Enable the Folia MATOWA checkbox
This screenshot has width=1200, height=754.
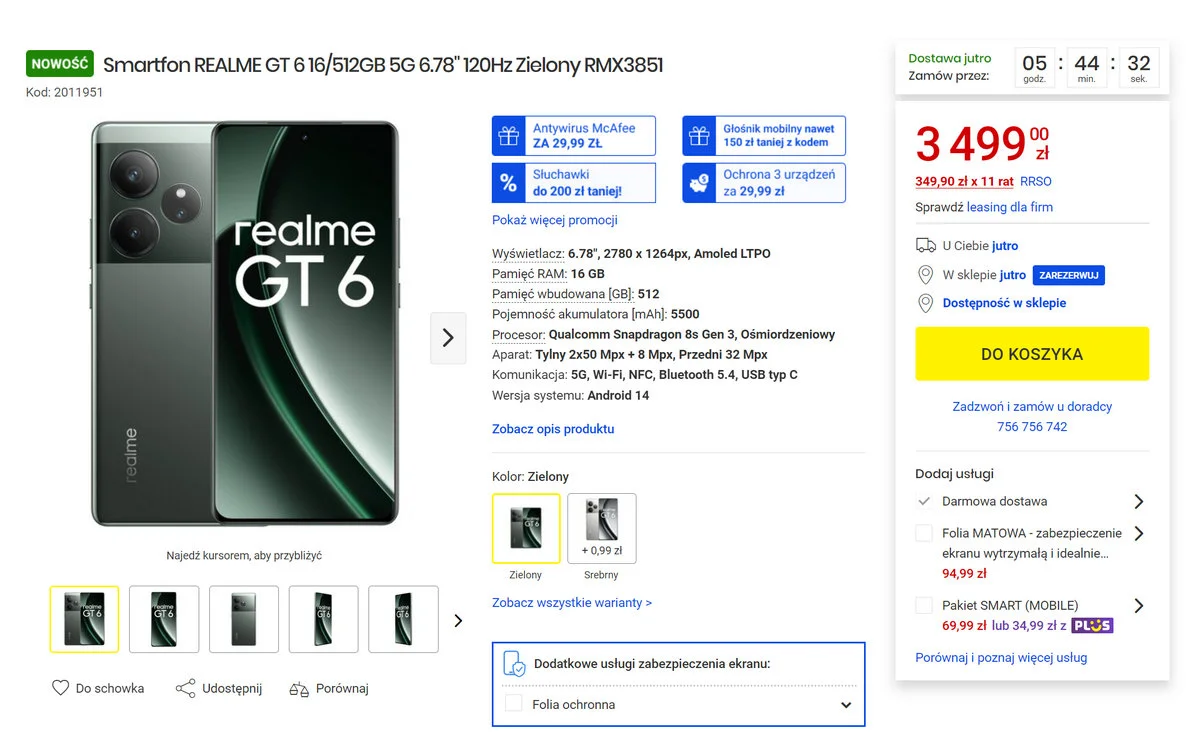(x=923, y=533)
